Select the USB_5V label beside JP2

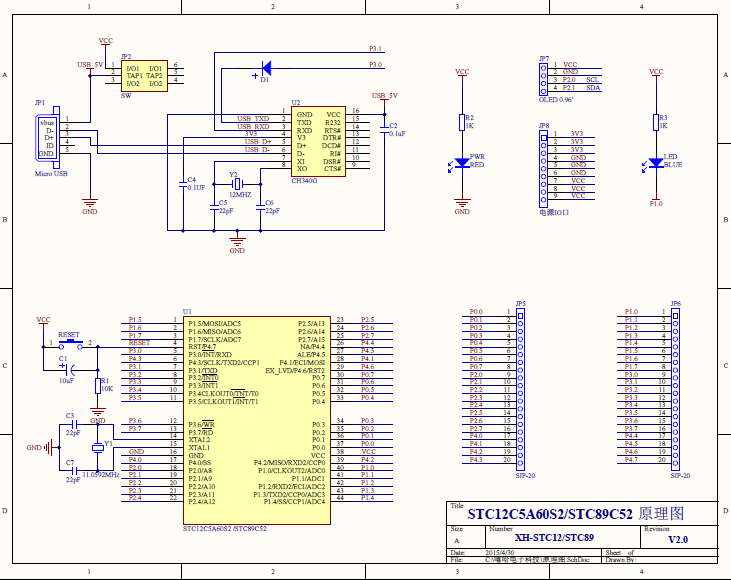tap(90, 65)
